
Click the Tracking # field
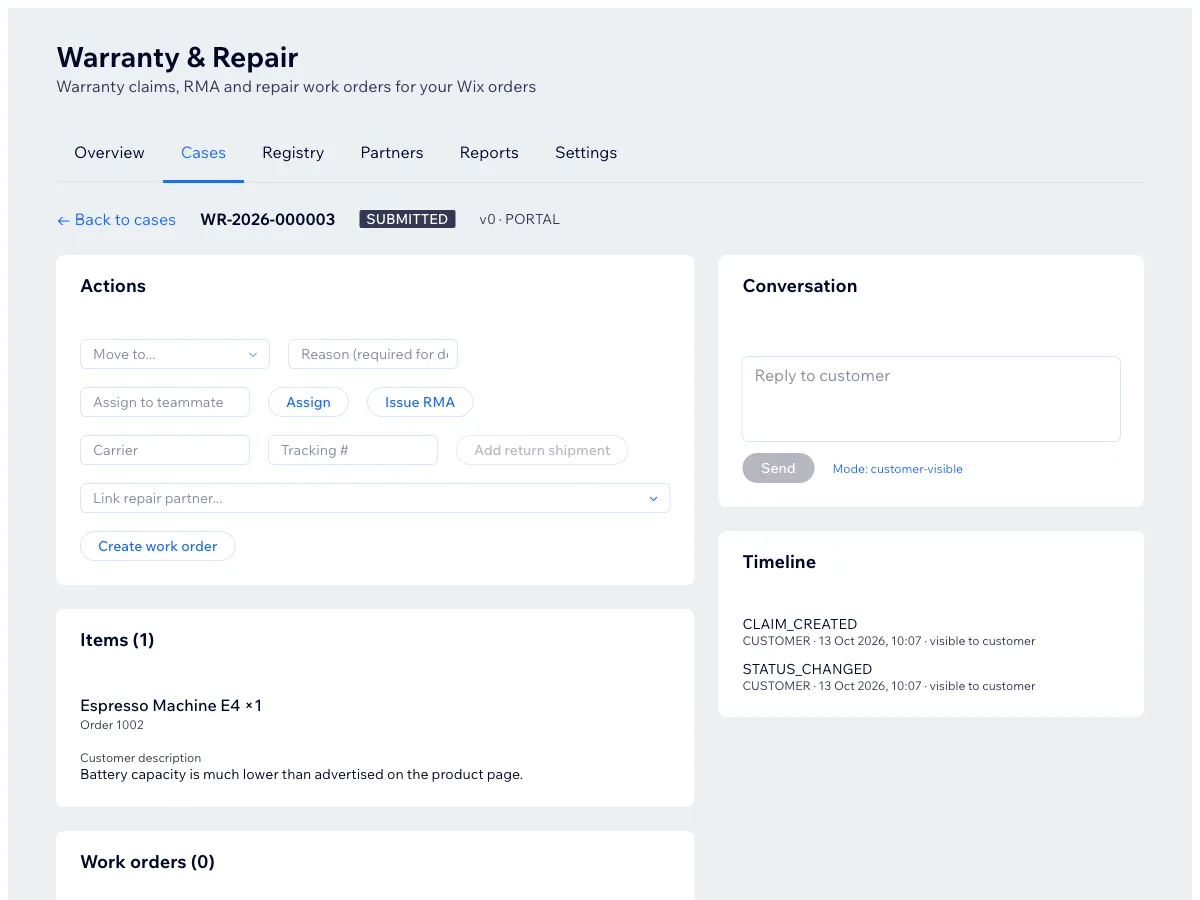(x=353, y=450)
